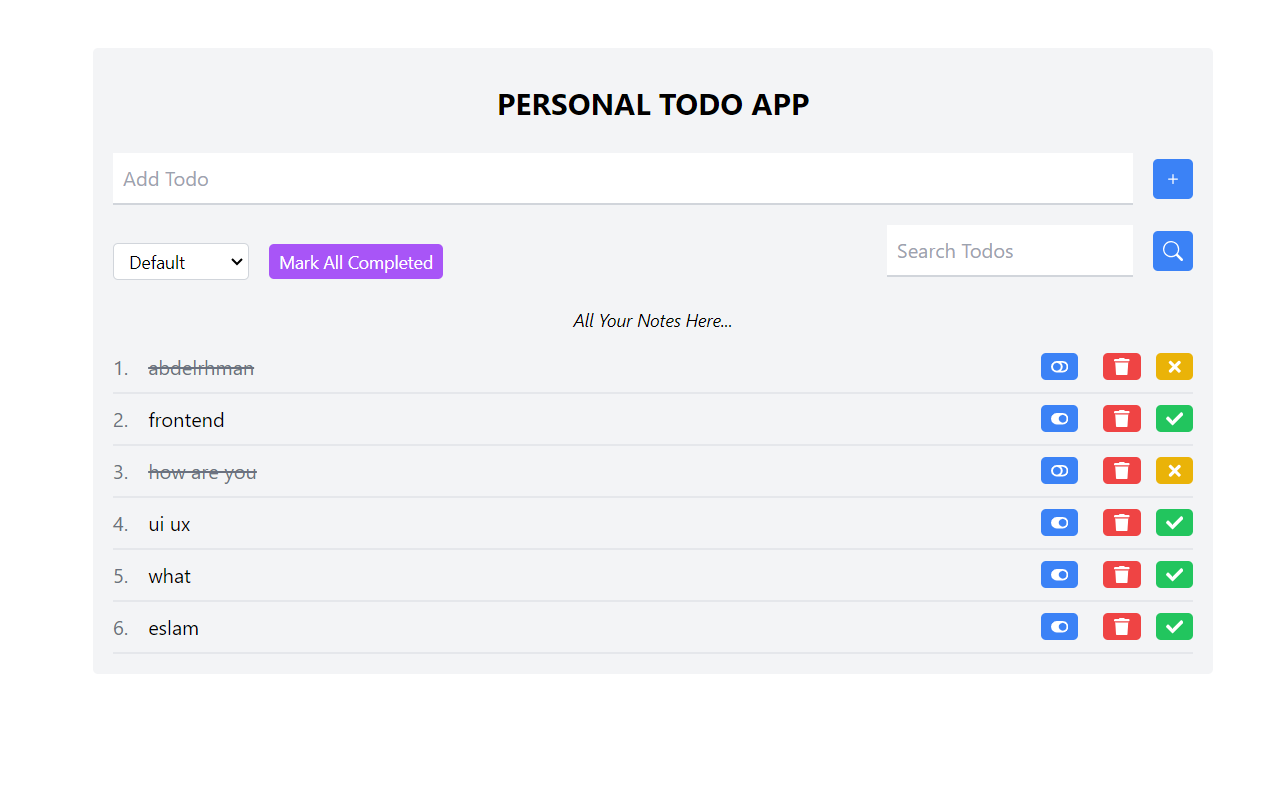This screenshot has width=1270, height=792.
Task: Click green checkmark for 'ui ux'
Action: pyautogui.click(x=1174, y=523)
